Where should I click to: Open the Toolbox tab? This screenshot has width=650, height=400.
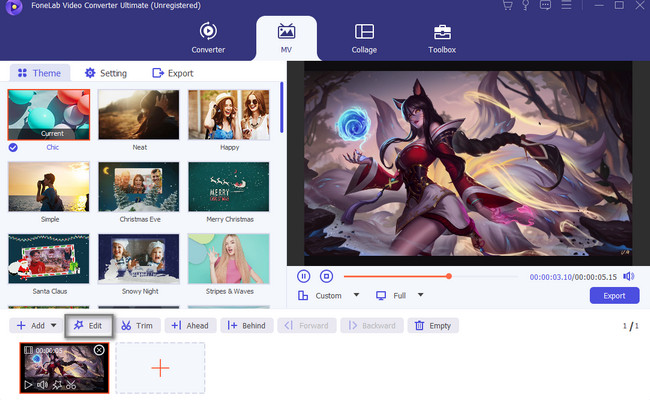point(442,38)
